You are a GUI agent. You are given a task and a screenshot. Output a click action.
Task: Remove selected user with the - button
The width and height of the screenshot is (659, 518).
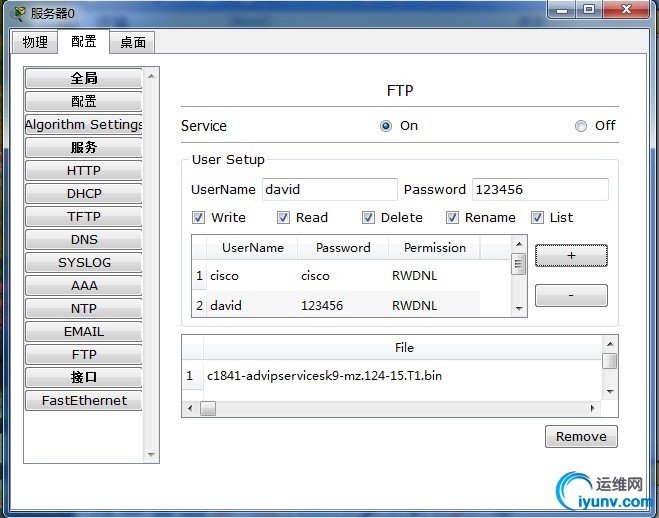point(571,295)
